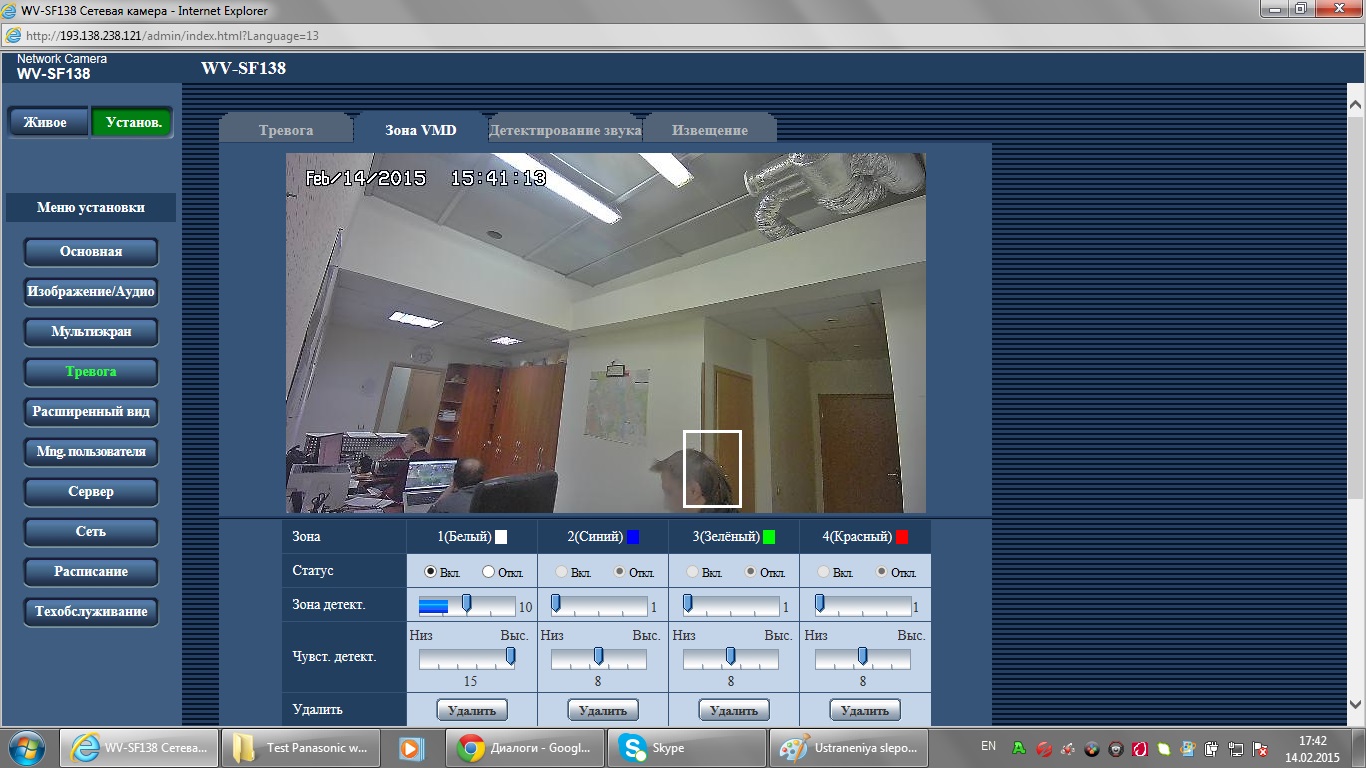
Task: Open Мультиэкран menu
Action: (x=91, y=332)
